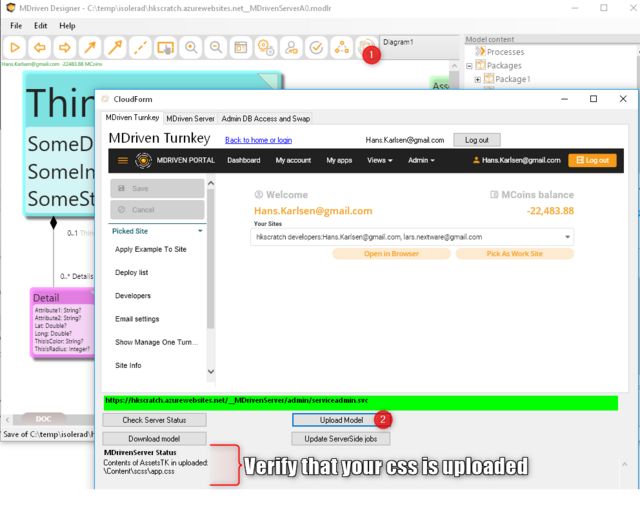The image size is (640, 517).
Task: Select Apply Example To Site action
Action: point(151,249)
